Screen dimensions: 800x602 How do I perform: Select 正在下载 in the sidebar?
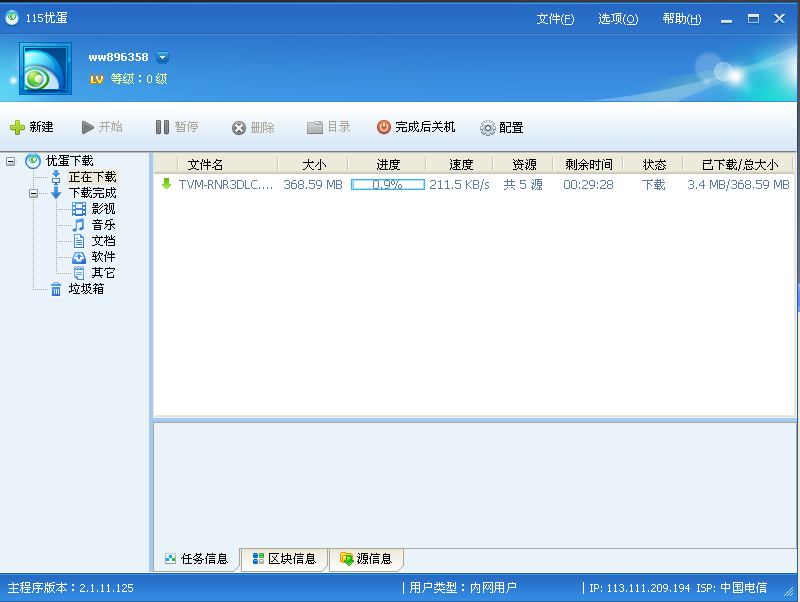[x=92, y=177]
